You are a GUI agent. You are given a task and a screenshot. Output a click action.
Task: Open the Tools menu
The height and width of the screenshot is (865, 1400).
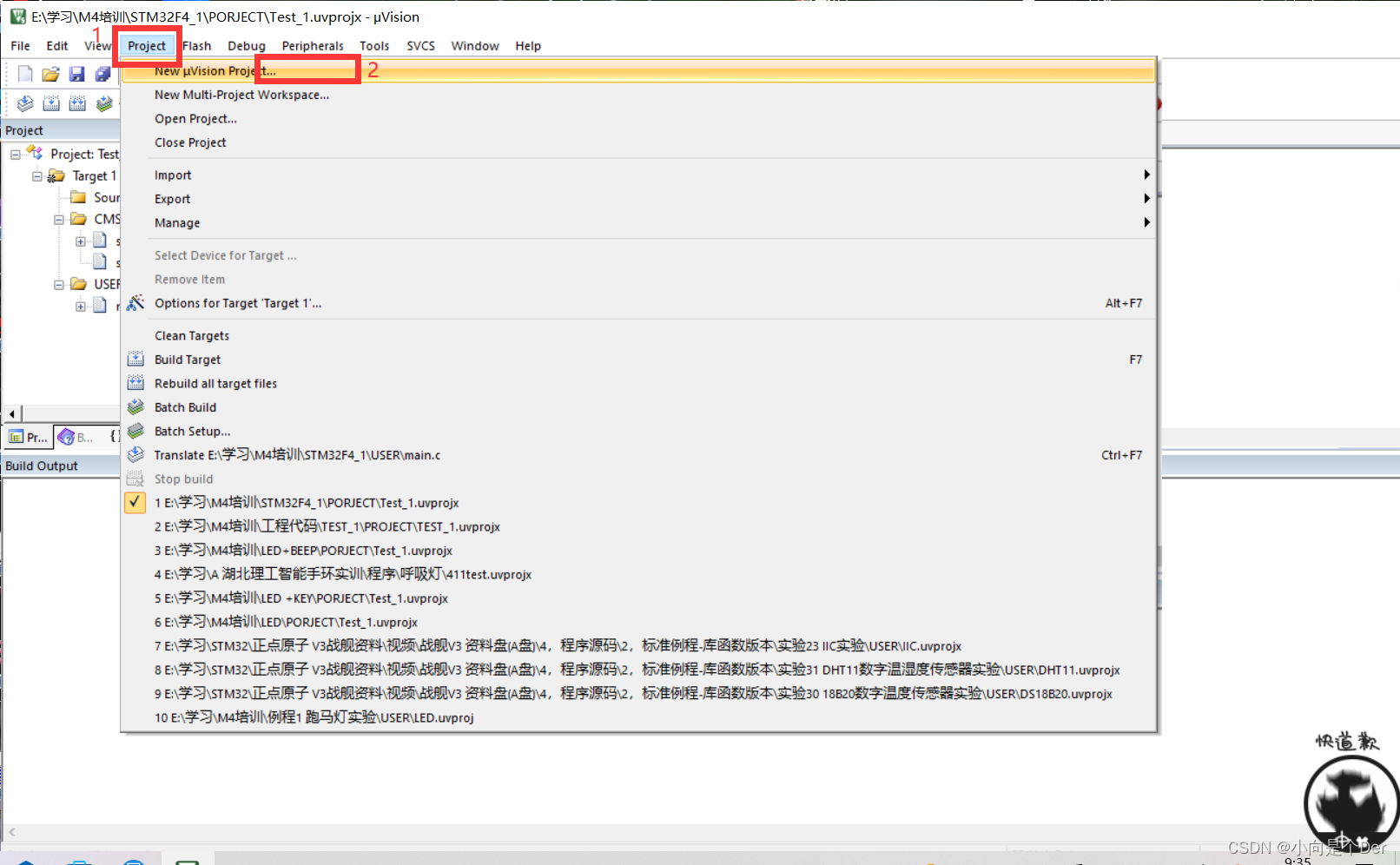pyautogui.click(x=374, y=46)
